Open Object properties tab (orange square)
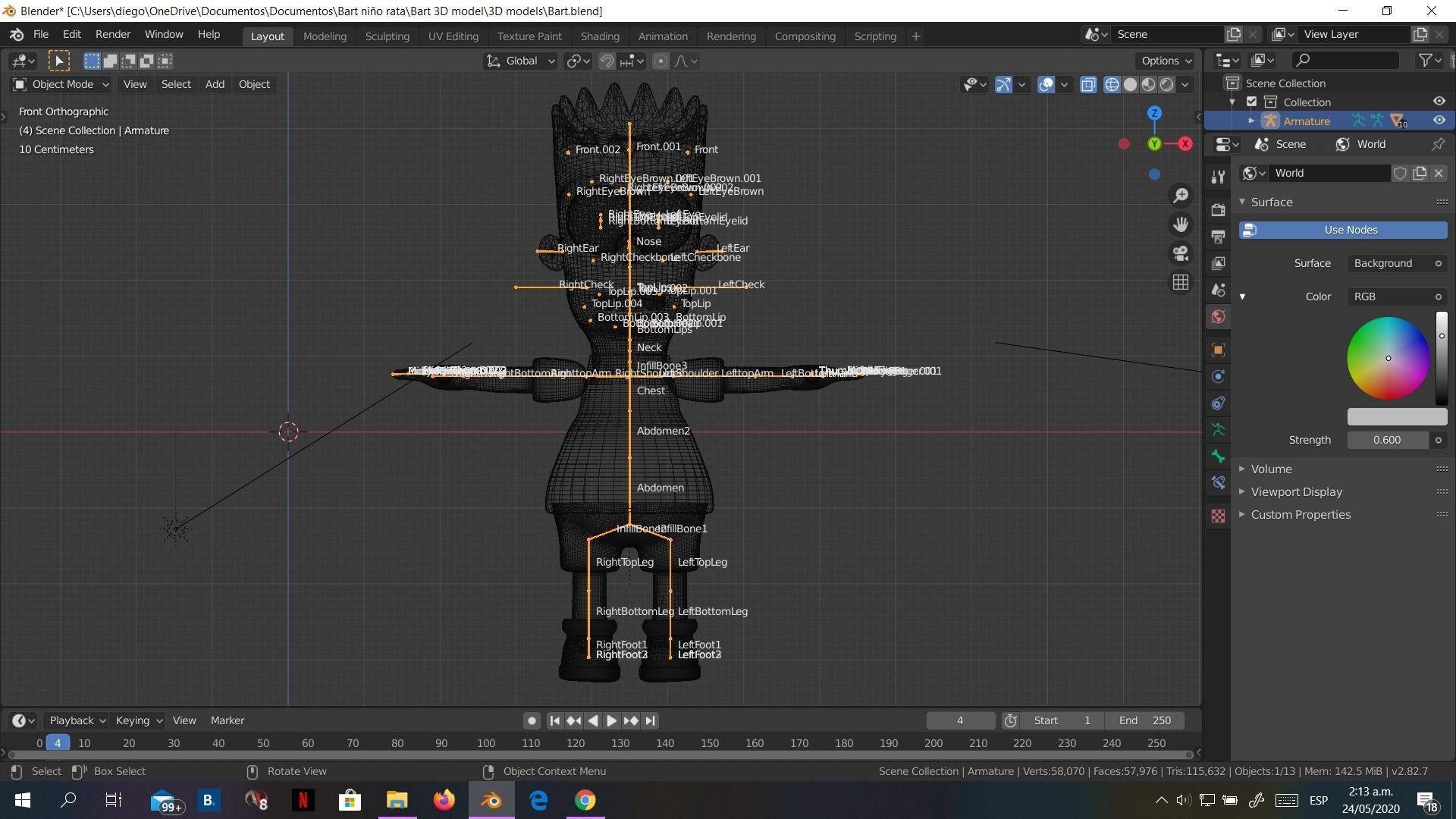1456x819 pixels. pos(1218,350)
